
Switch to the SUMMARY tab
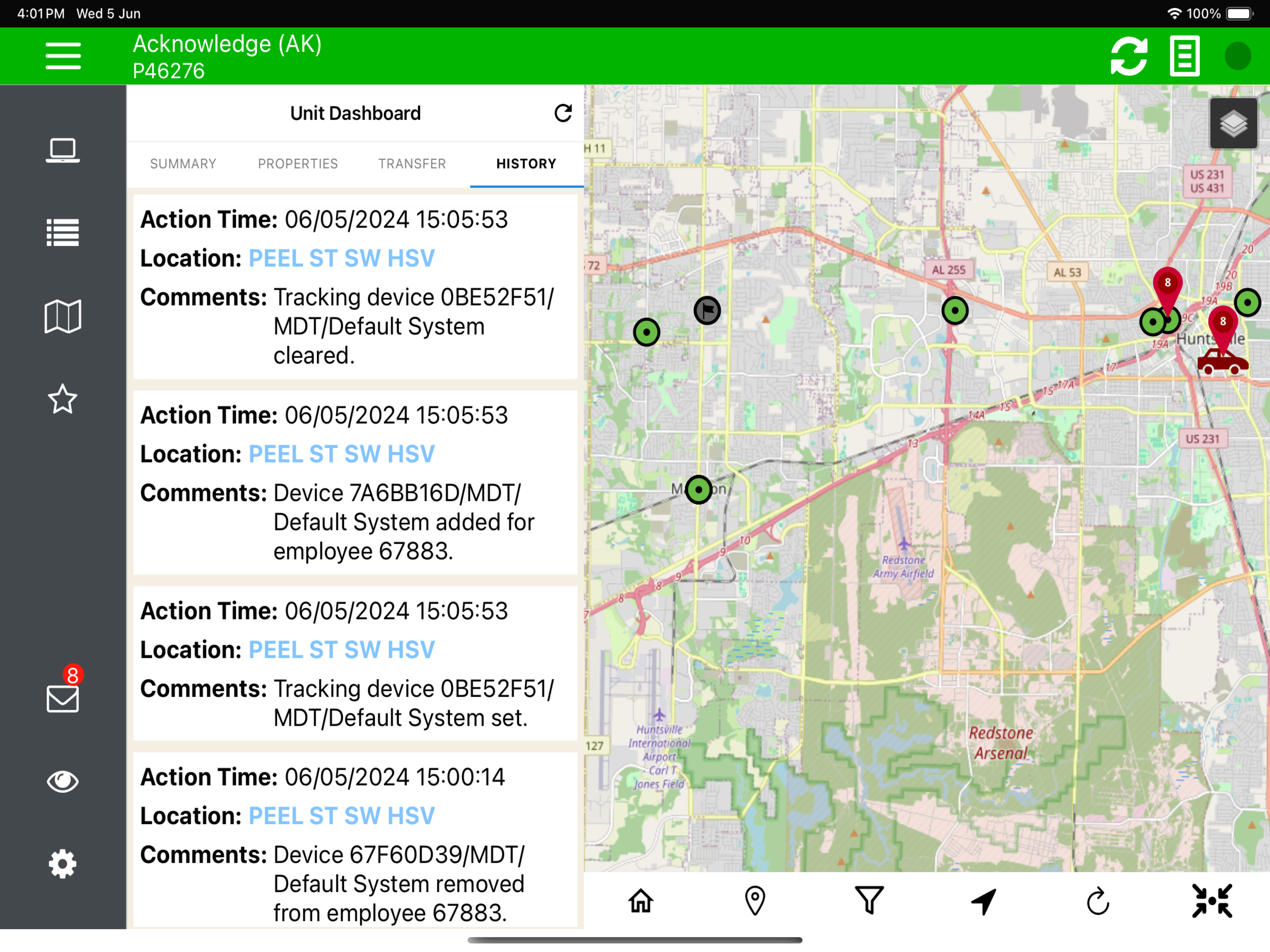pyautogui.click(x=183, y=164)
